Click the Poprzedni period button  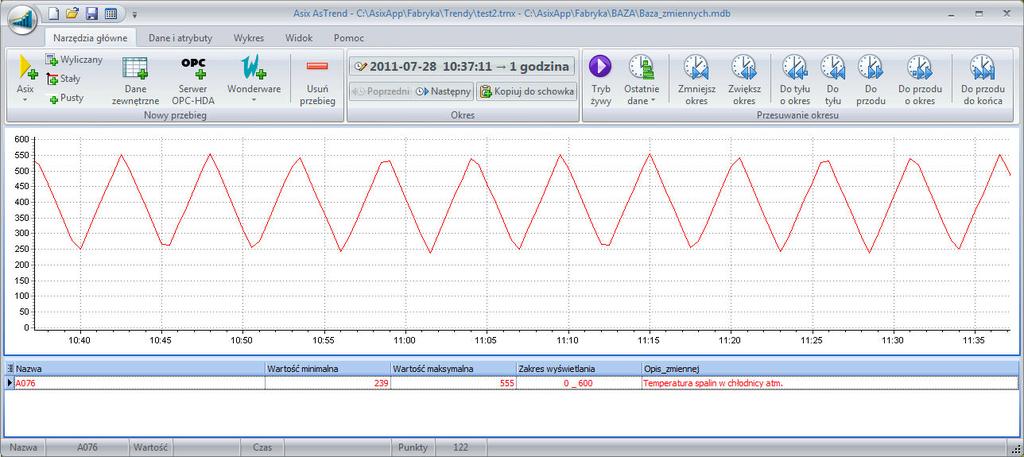tap(380, 91)
